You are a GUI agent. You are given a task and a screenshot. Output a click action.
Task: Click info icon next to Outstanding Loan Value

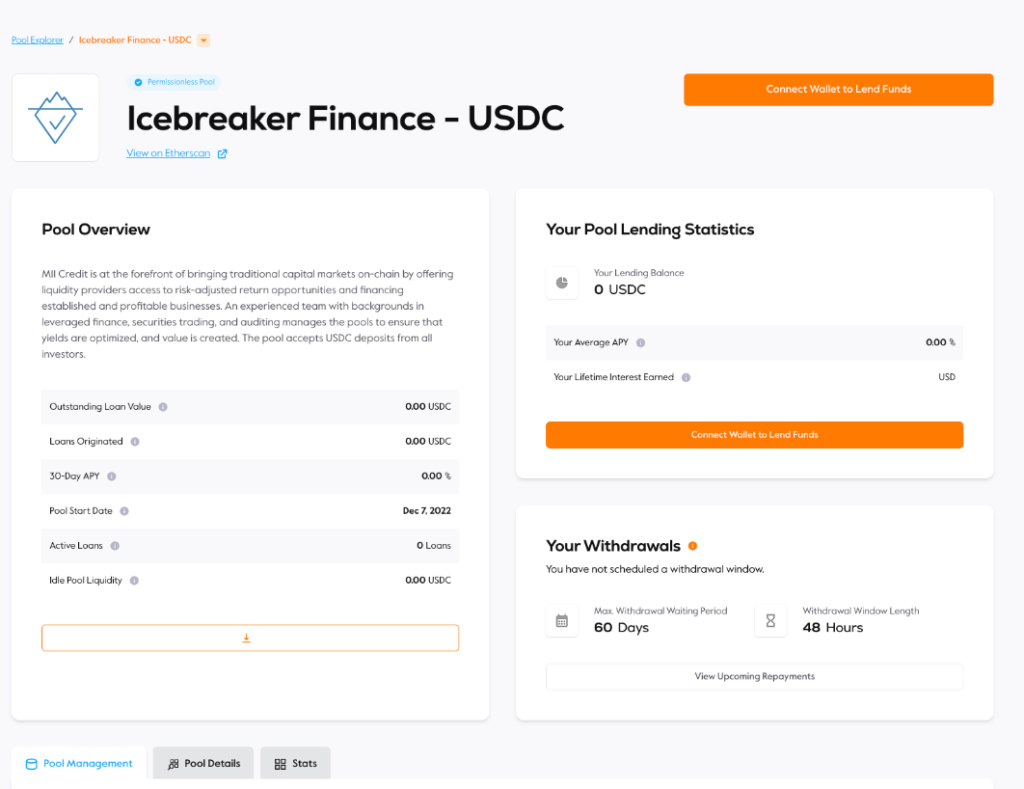(x=163, y=407)
